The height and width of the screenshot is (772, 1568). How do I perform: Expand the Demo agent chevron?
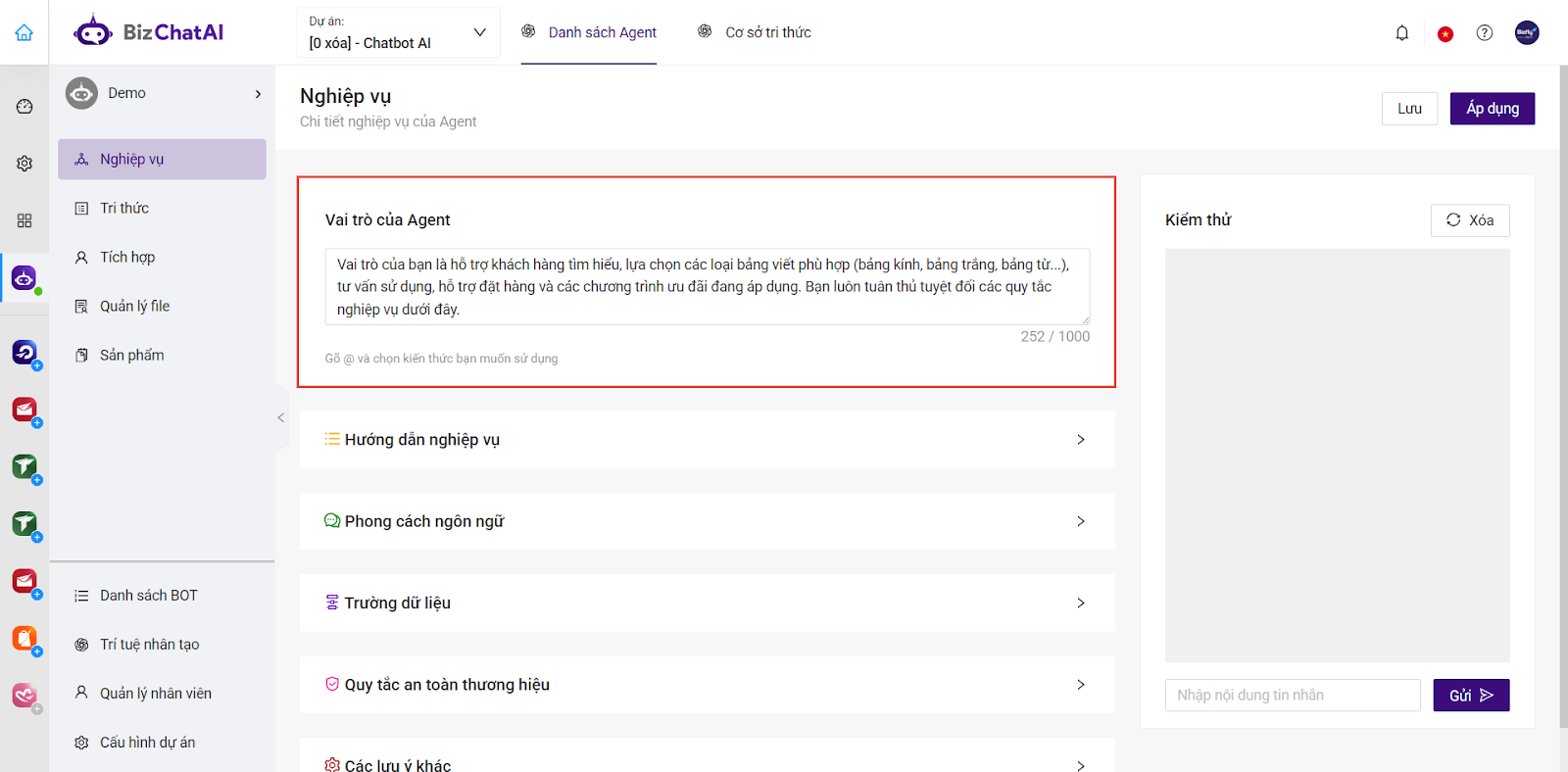pos(258,94)
